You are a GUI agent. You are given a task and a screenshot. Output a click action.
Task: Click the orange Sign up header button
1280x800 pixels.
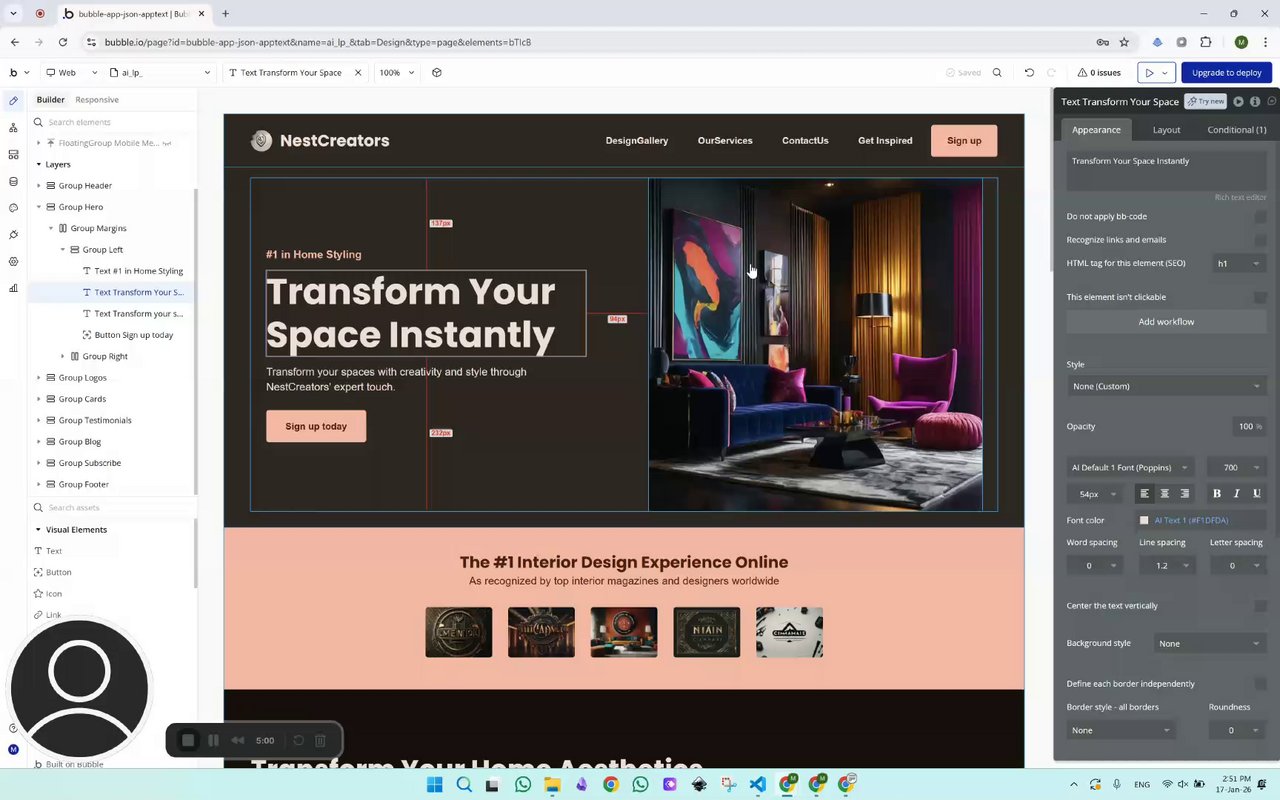pos(964,141)
